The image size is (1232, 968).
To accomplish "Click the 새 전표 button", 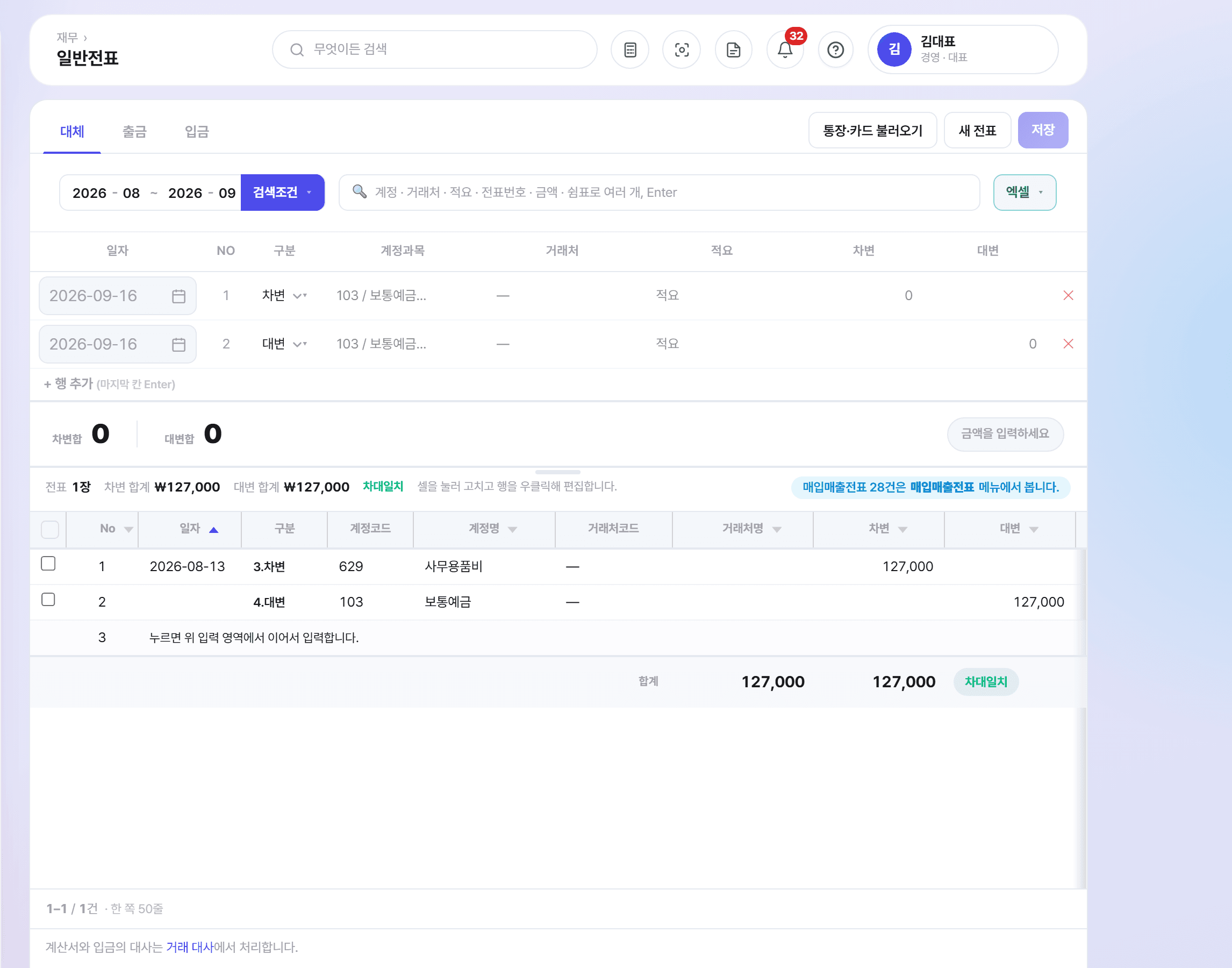I will 977,130.
